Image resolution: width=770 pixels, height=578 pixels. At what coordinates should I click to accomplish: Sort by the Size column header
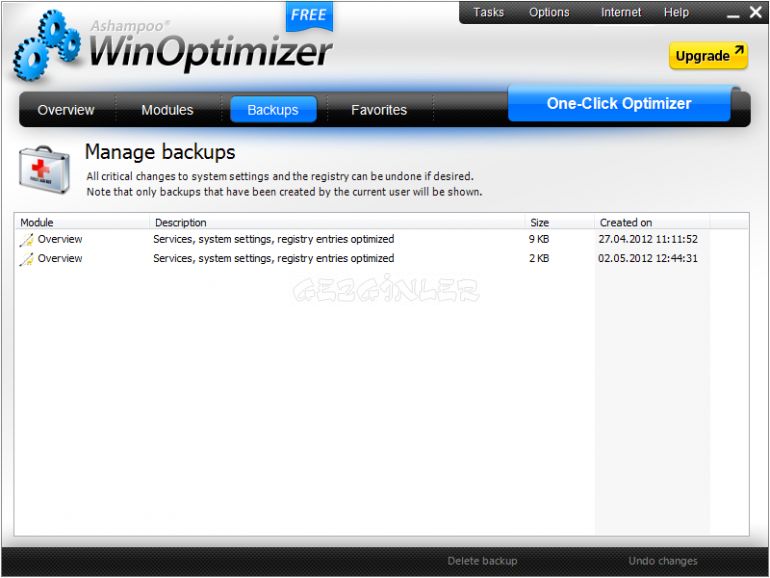coord(559,222)
